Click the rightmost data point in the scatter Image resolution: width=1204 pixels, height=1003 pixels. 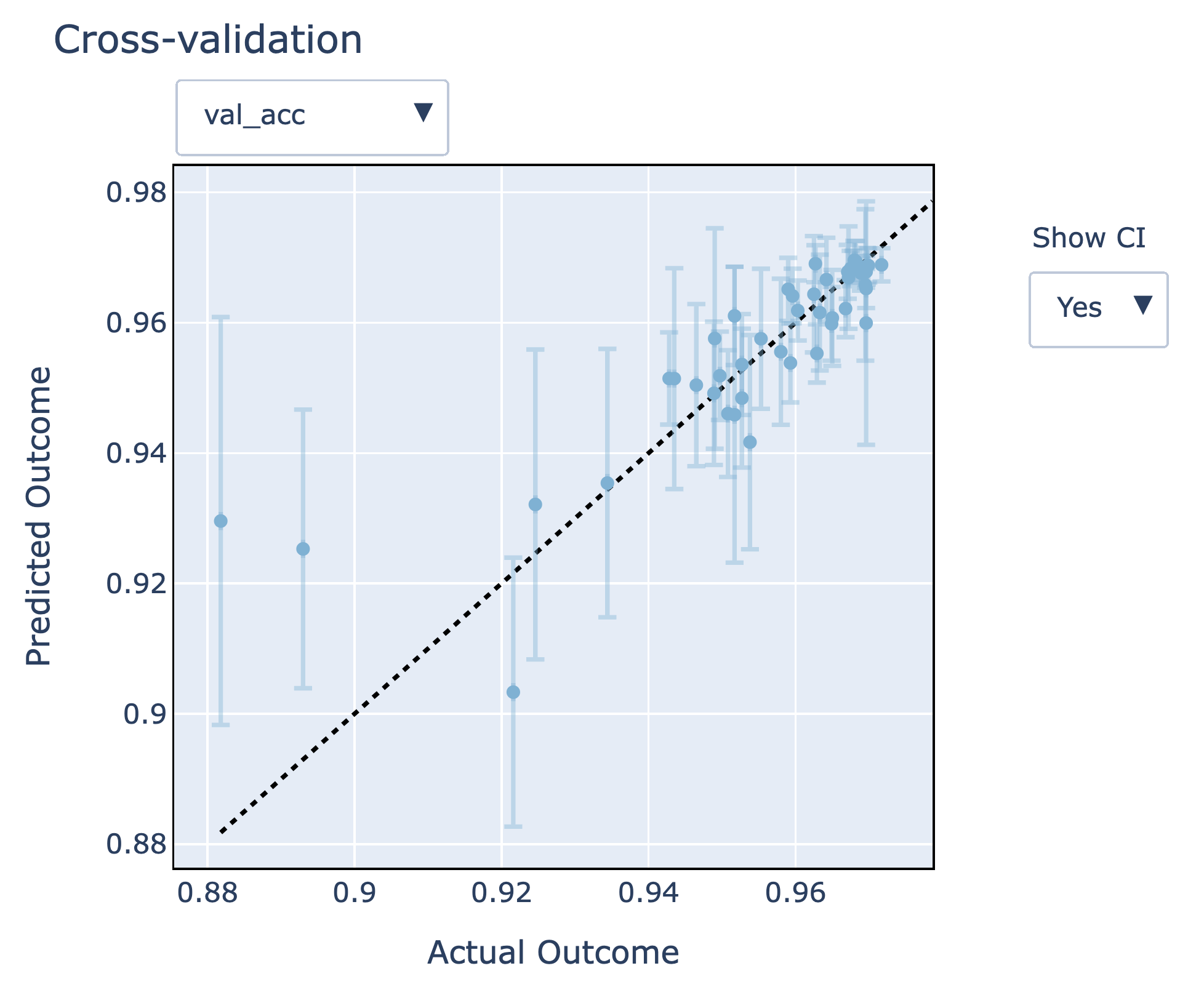881,265
